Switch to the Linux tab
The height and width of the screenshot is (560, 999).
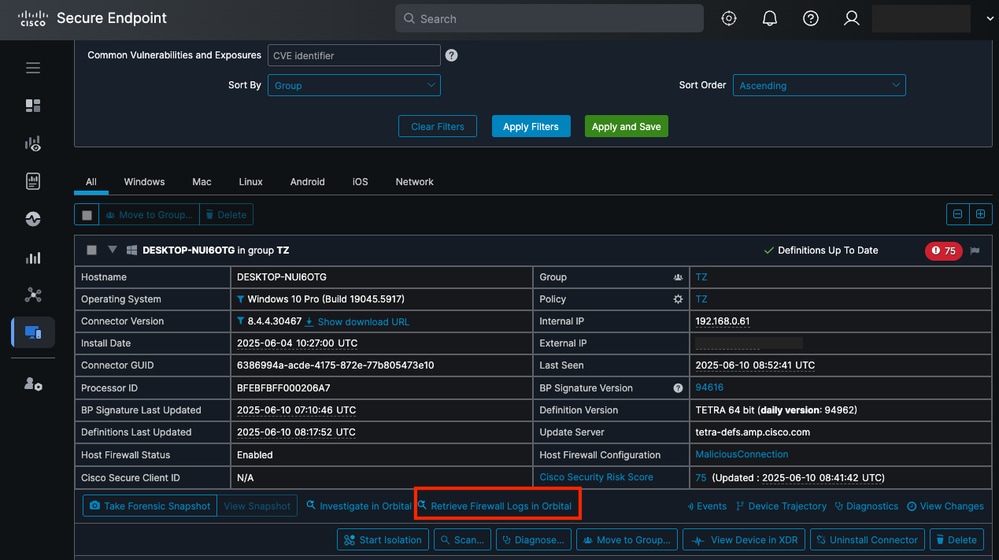tap(250, 182)
